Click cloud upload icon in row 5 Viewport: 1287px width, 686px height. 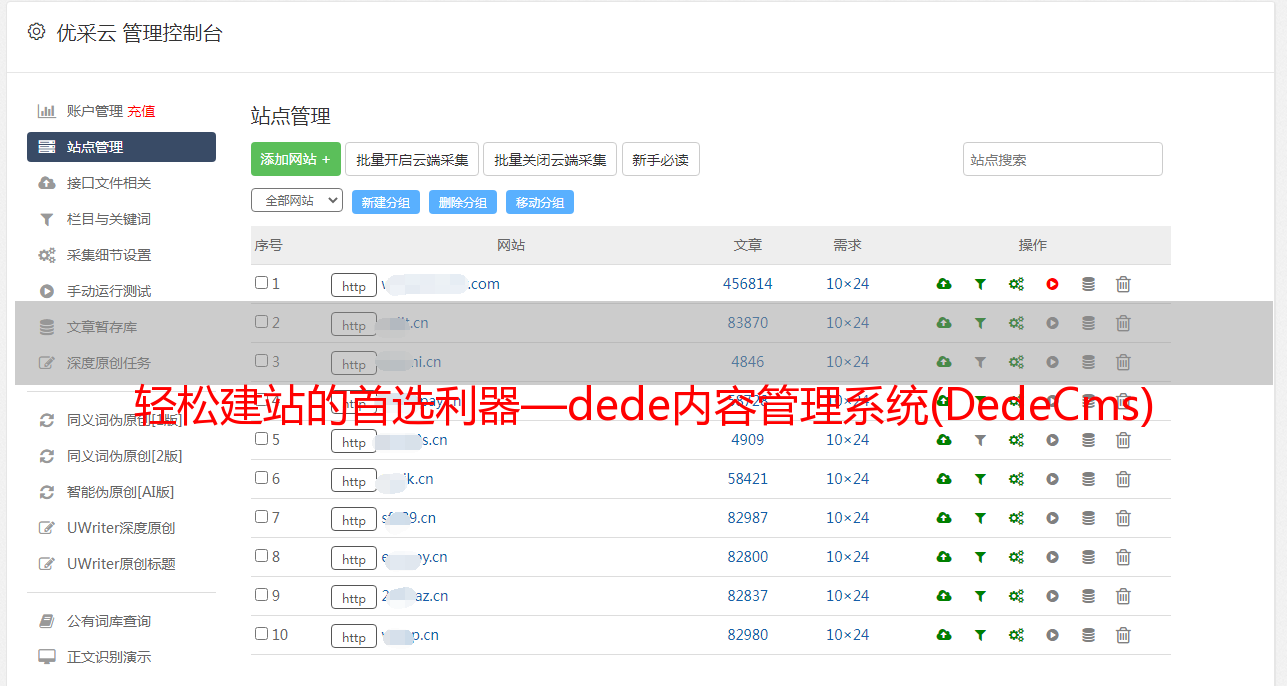coord(944,440)
